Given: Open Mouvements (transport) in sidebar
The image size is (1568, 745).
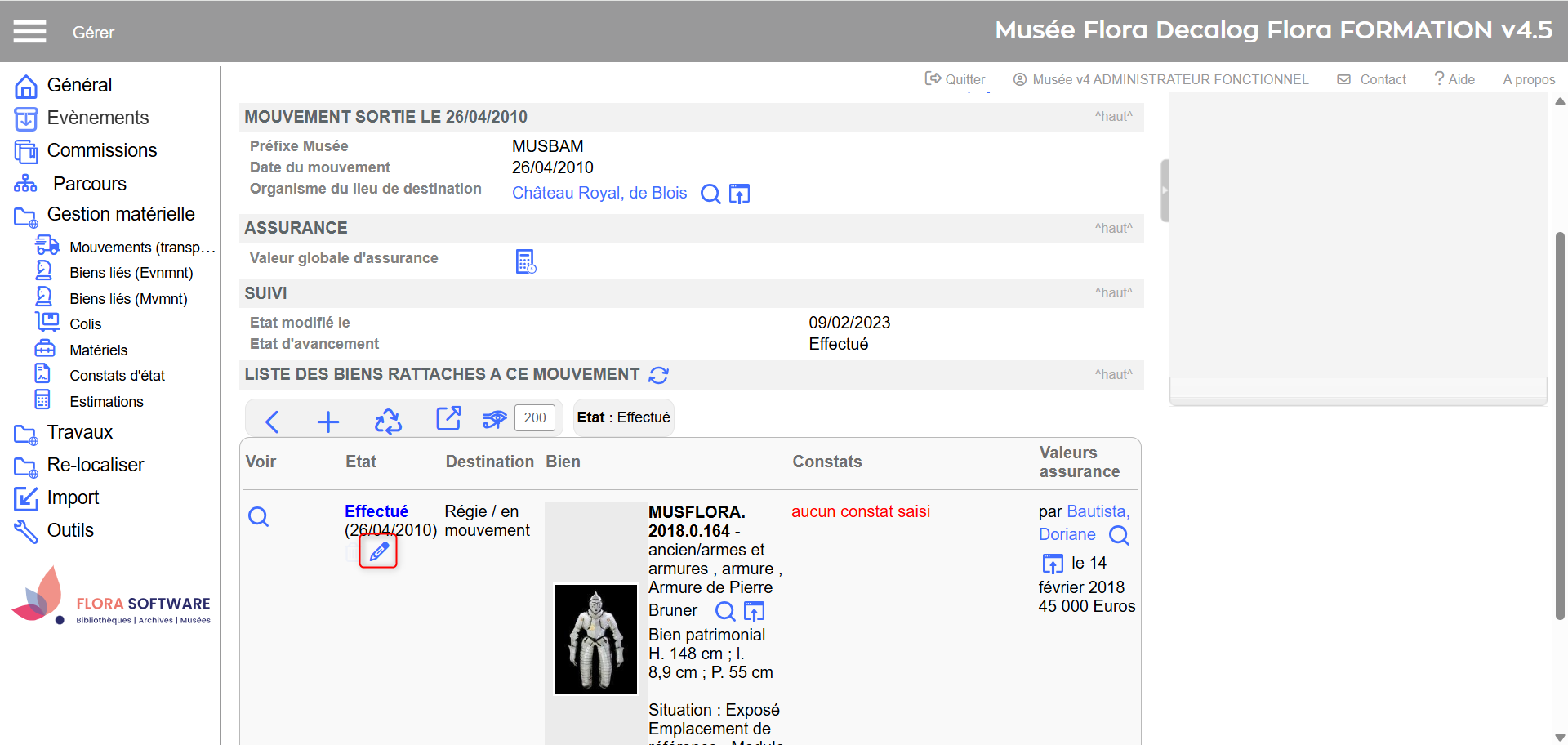Looking at the screenshot, I should click(141, 248).
